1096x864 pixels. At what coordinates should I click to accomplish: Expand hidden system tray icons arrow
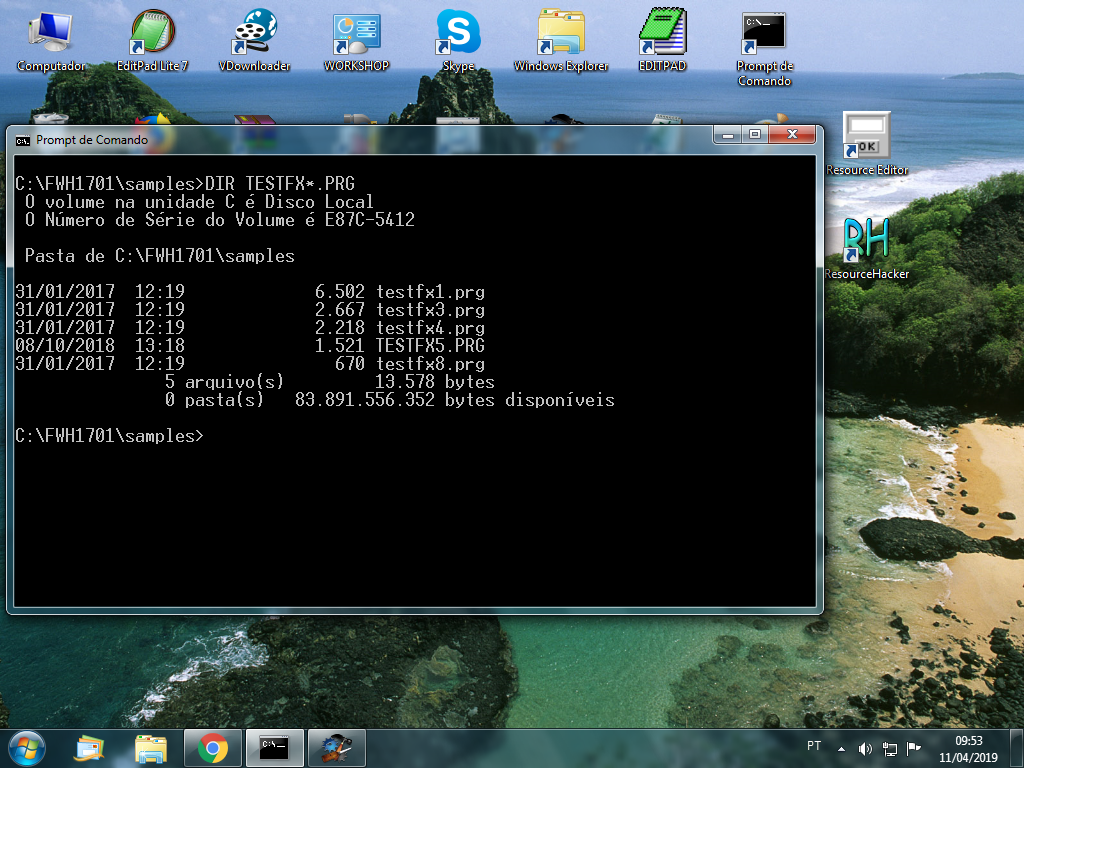pos(841,748)
